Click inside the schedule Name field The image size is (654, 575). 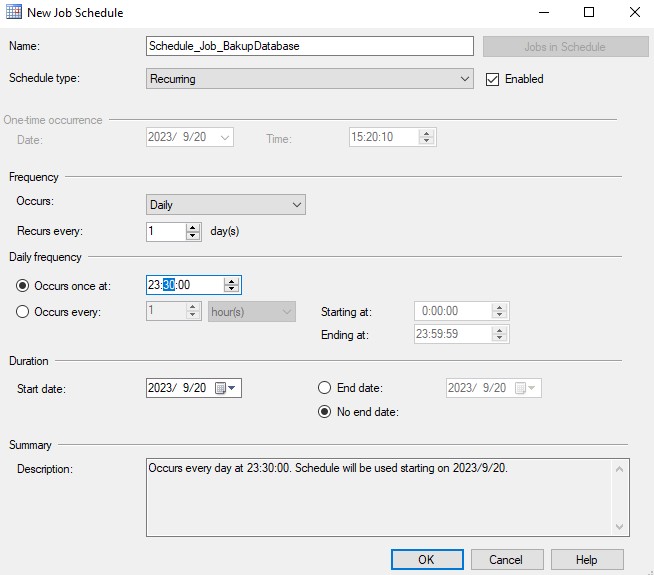click(x=310, y=46)
